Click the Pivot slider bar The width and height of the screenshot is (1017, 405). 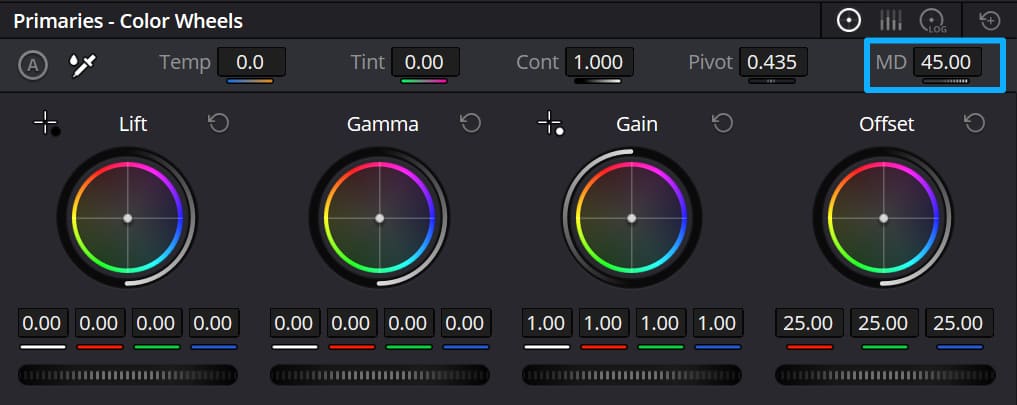(772, 81)
